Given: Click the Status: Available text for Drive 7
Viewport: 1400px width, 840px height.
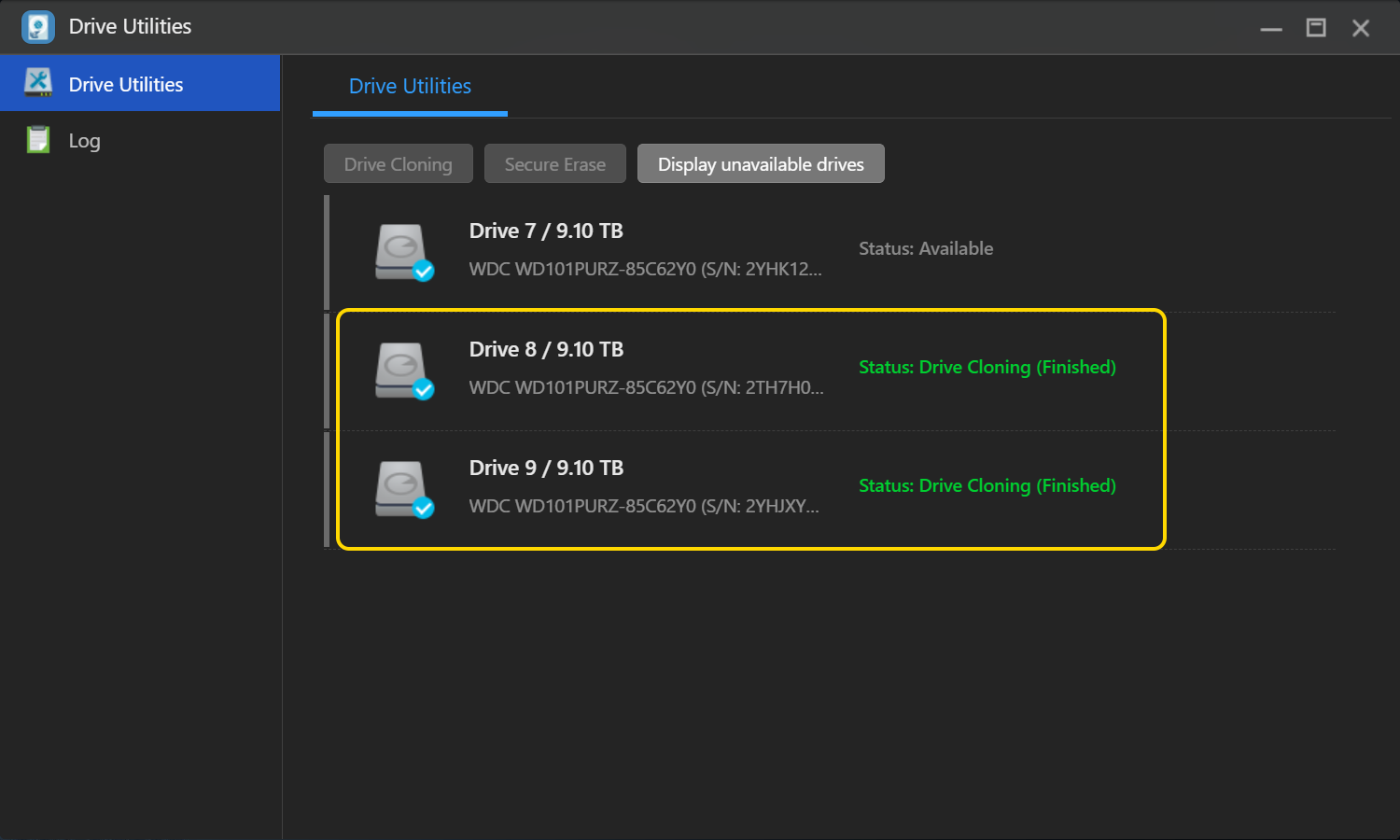Looking at the screenshot, I should click(926, 248).
